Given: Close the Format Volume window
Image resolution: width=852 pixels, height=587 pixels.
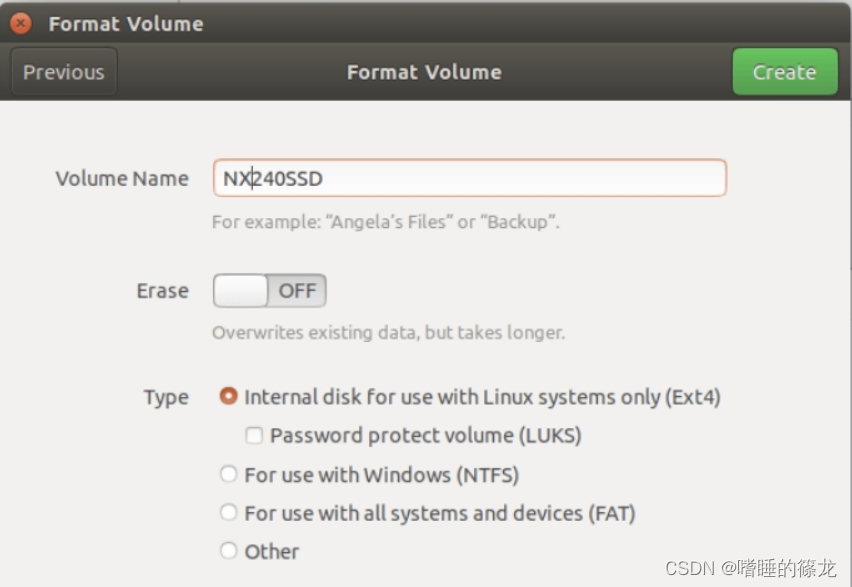Looking at the screenshot, I should coord(21,23).
